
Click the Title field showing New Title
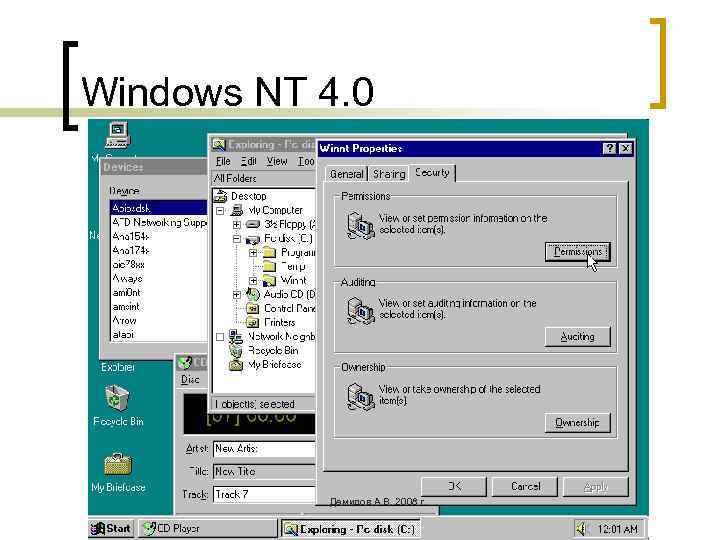264,472
